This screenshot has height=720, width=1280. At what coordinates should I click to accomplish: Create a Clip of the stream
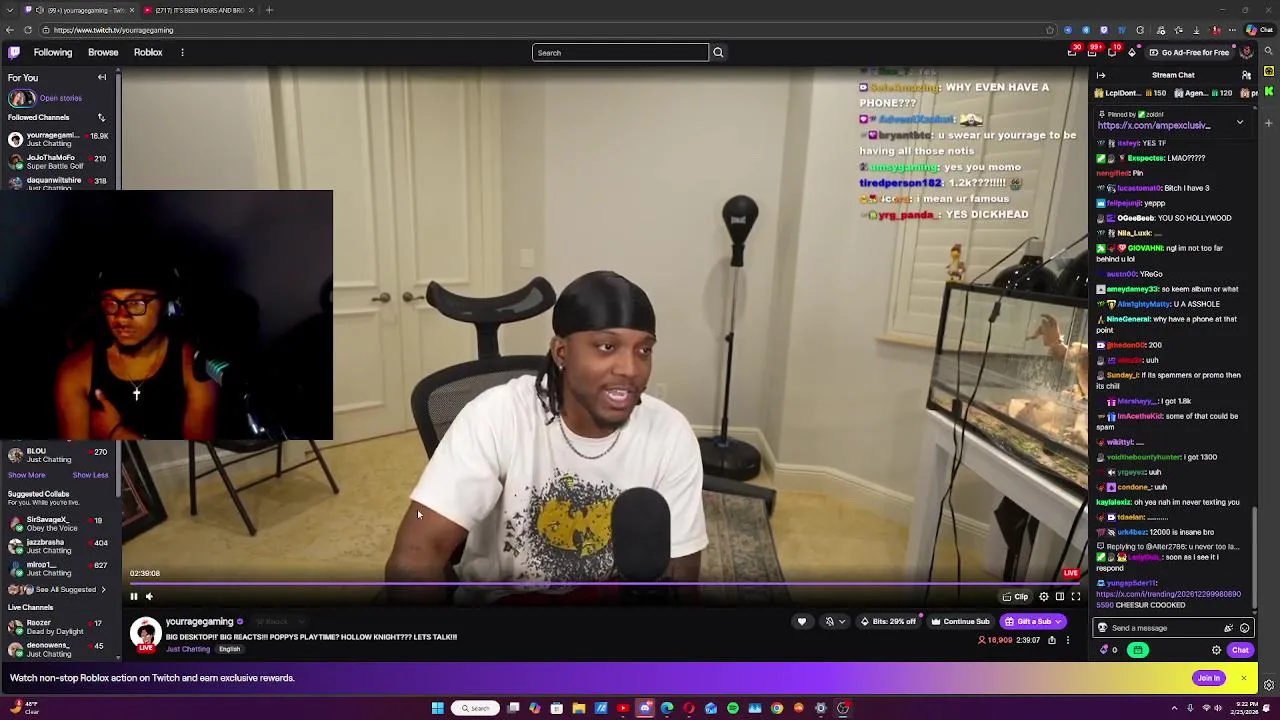tap(1015, 597)
